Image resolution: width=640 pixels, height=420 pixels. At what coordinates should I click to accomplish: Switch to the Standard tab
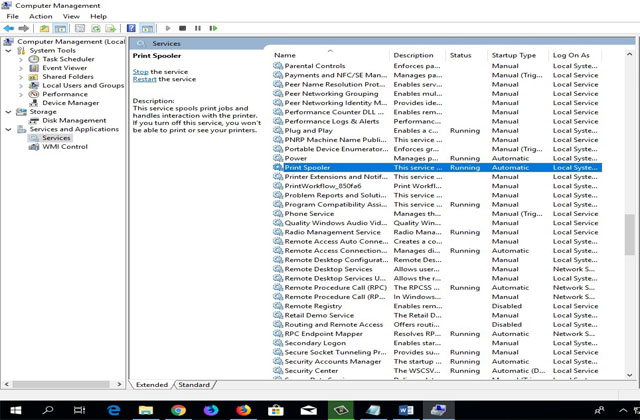pos(194,384)
